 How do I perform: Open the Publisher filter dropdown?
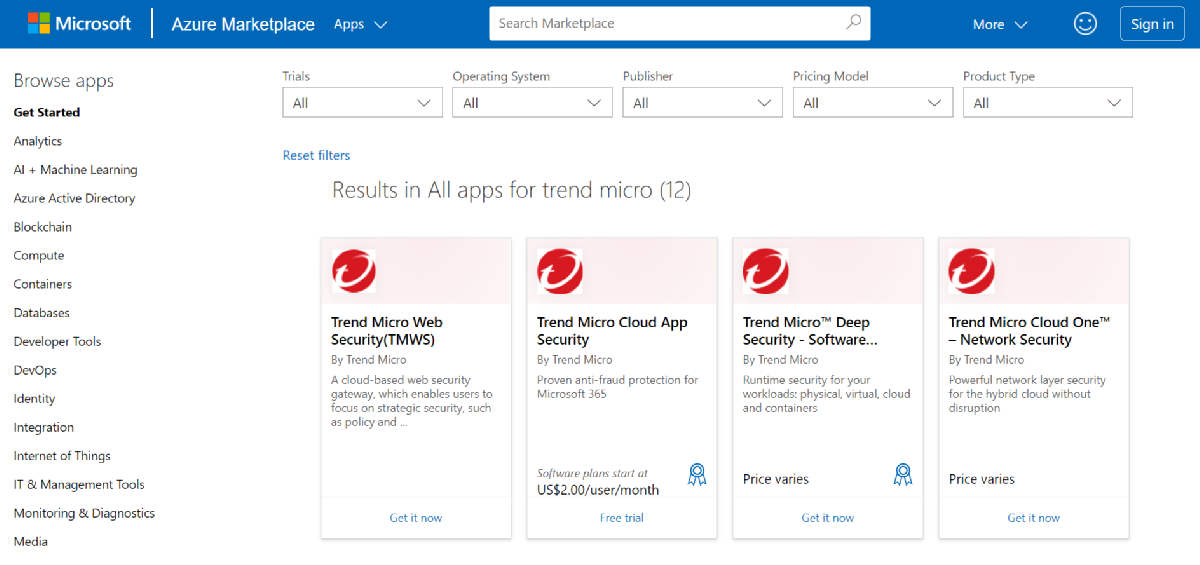[702, 103]
